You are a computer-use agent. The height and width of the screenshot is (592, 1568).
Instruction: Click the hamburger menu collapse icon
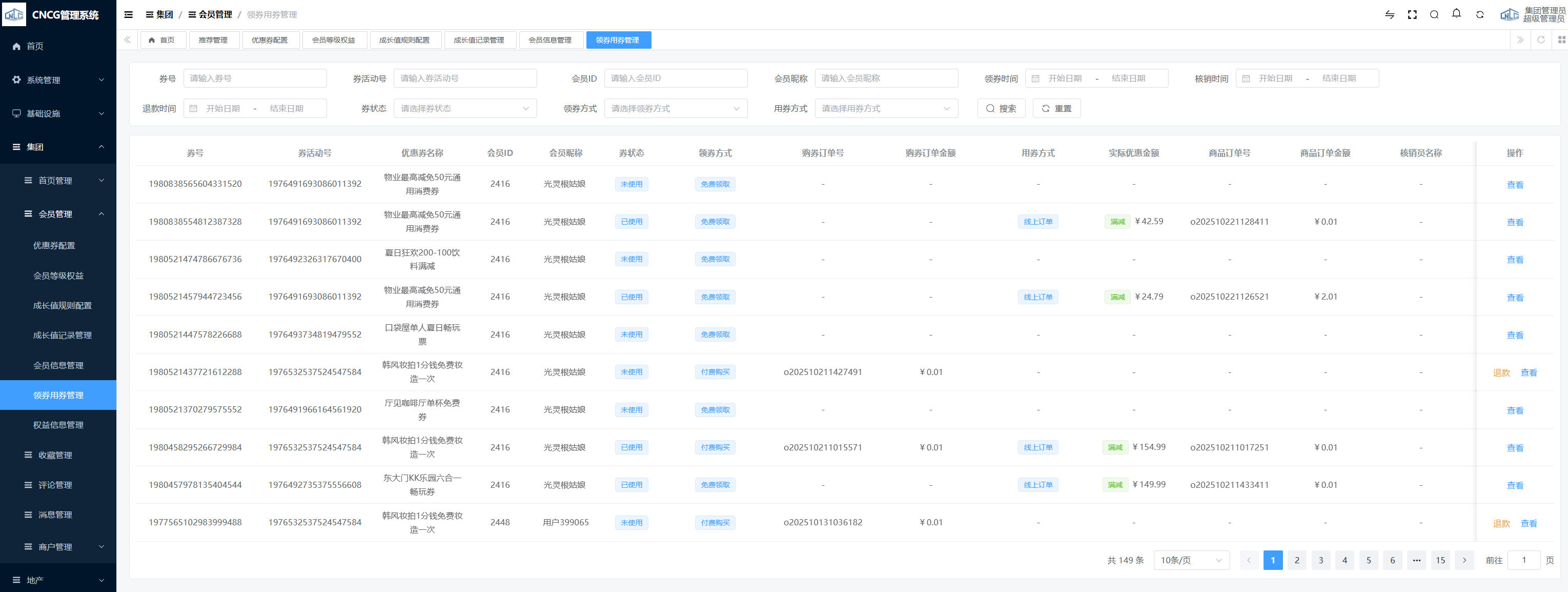point(129,14)
